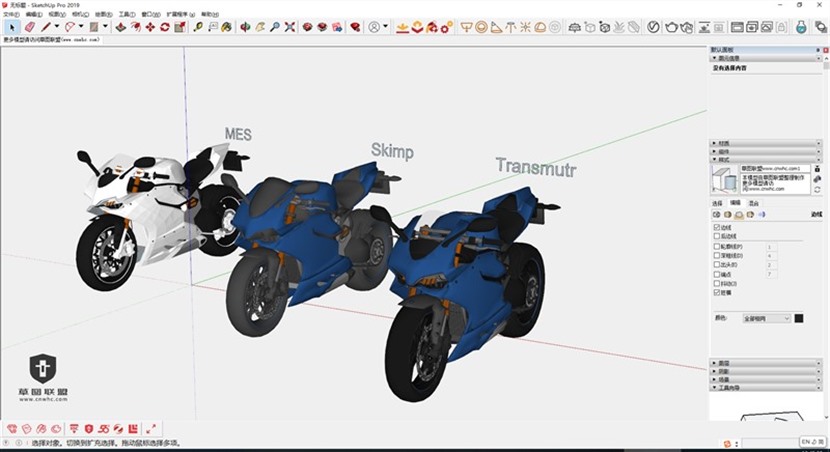This screenshot has width=830, height=452.
Task: Expand the 组件 components panel
Action: 765,151
